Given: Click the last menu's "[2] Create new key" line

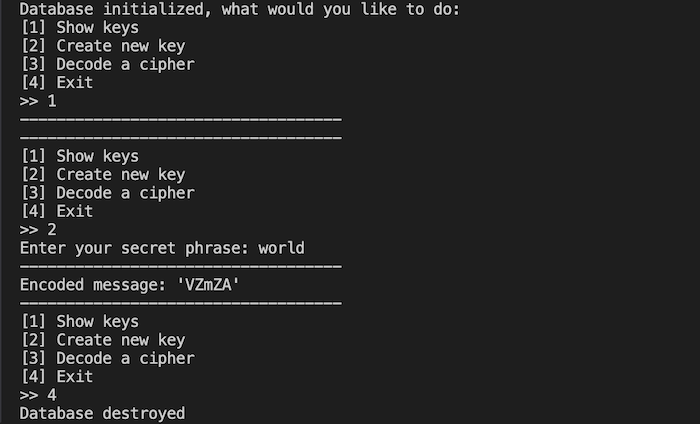Looking at the screenshot, I should (x=102, y=340).
